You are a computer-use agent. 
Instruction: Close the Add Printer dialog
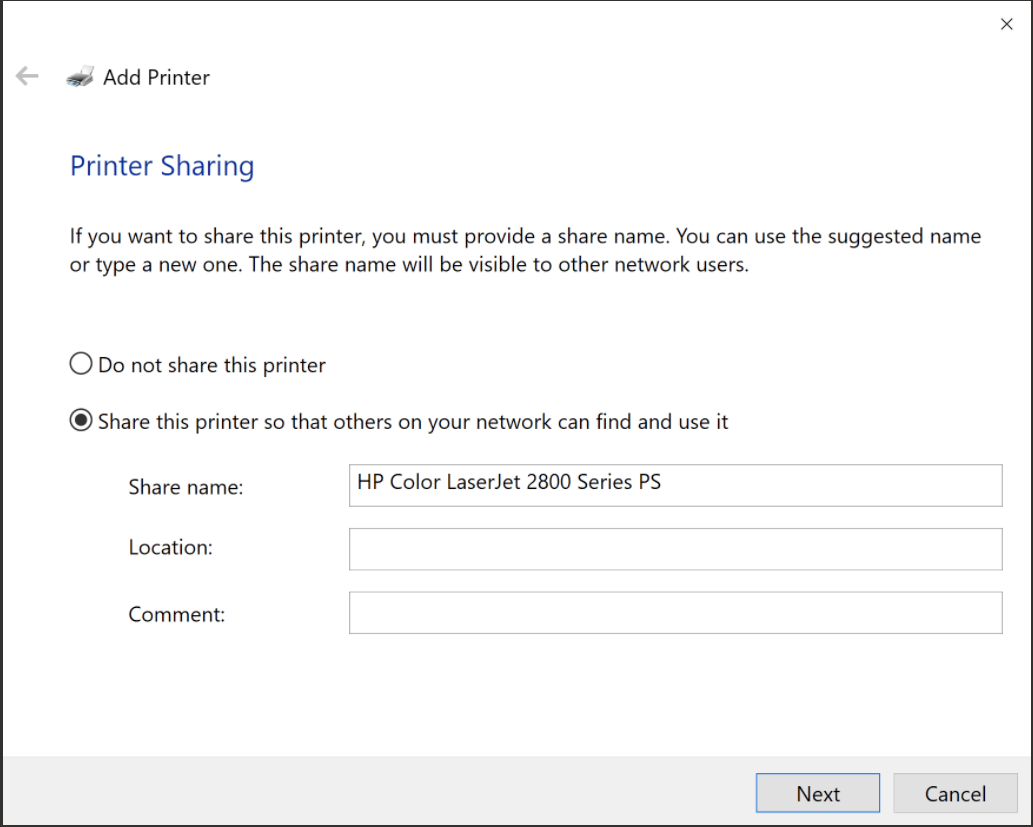[x=1006, y=24]
